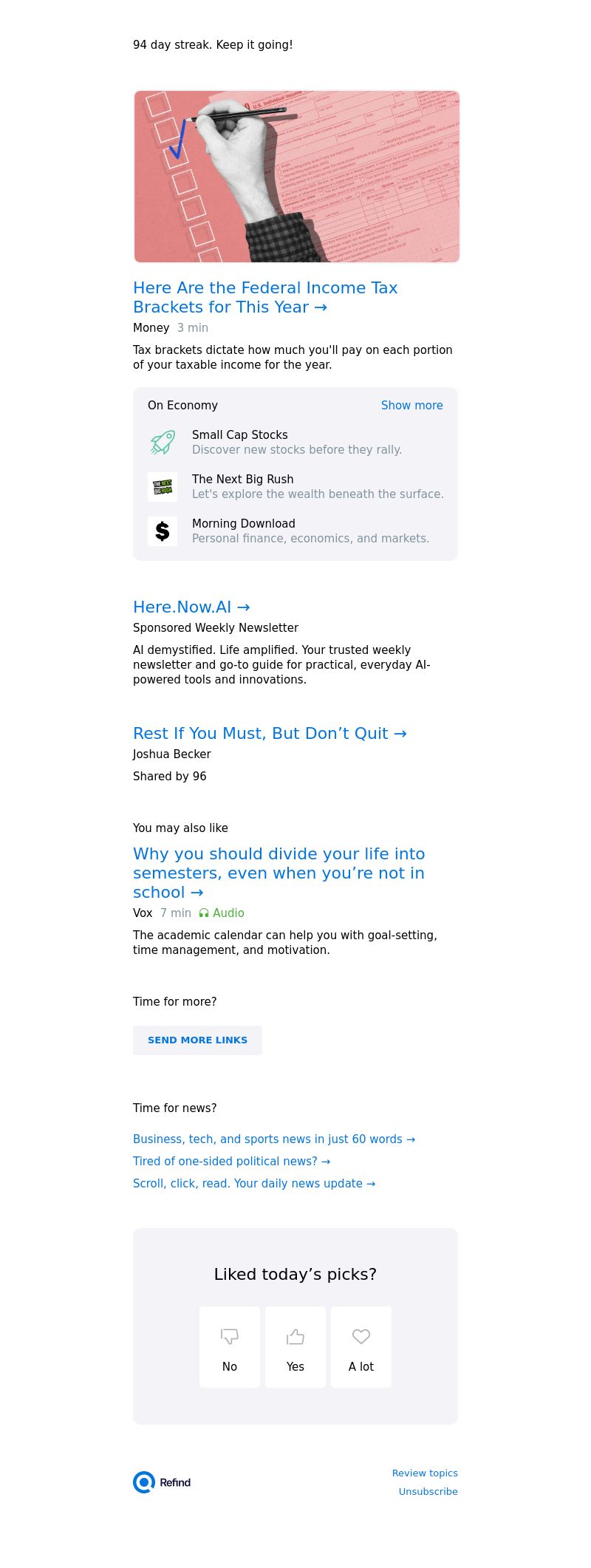
Task: Click the heart A lot icon
Action: tap(361, 1336)
